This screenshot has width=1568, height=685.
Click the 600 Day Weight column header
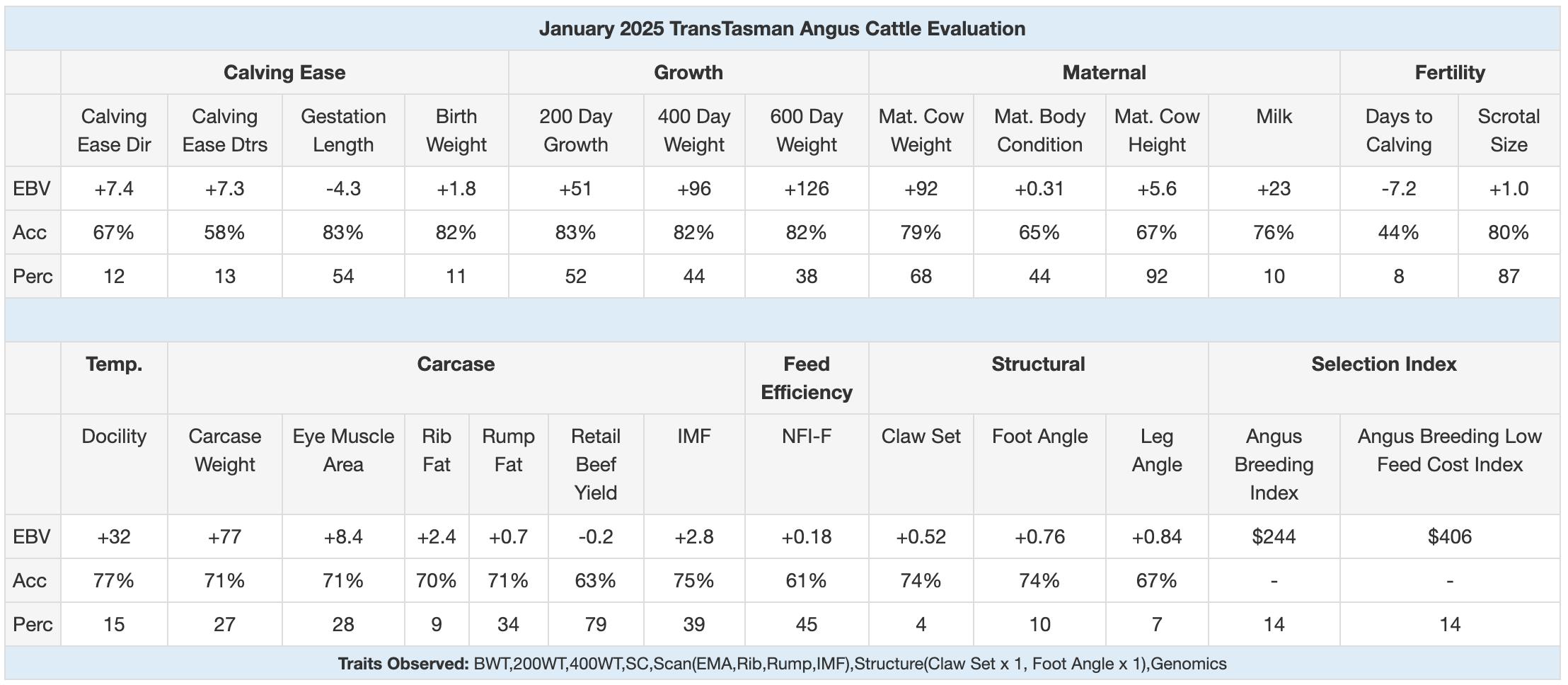[806, 130]
